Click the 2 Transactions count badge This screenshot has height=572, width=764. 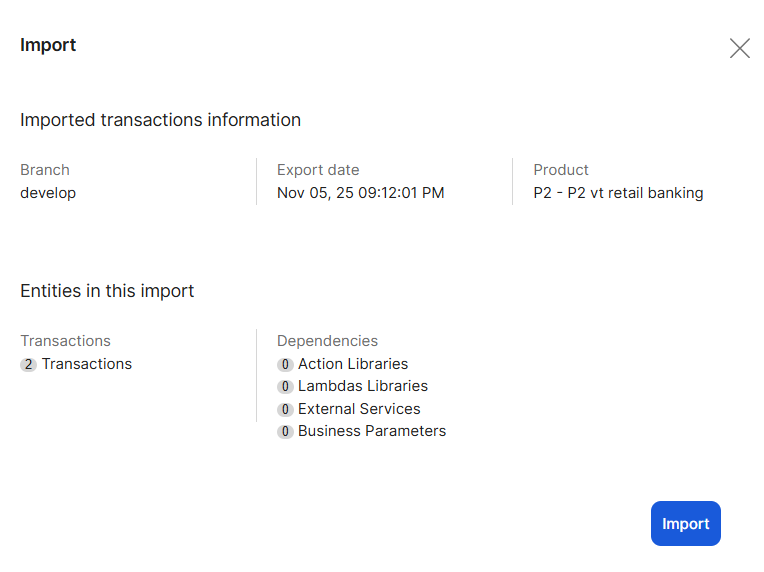[x=28, y=365]
